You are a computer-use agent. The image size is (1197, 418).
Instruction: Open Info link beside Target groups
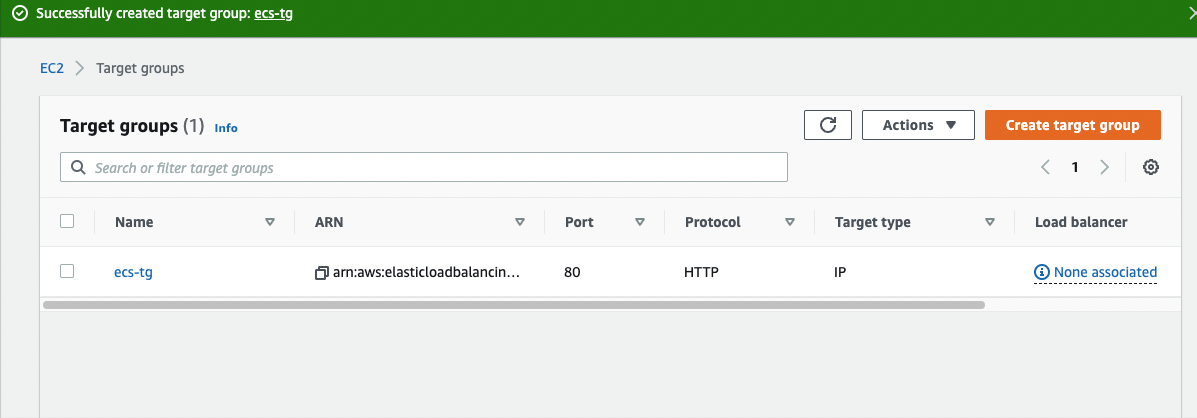click(x=226, y=128)
